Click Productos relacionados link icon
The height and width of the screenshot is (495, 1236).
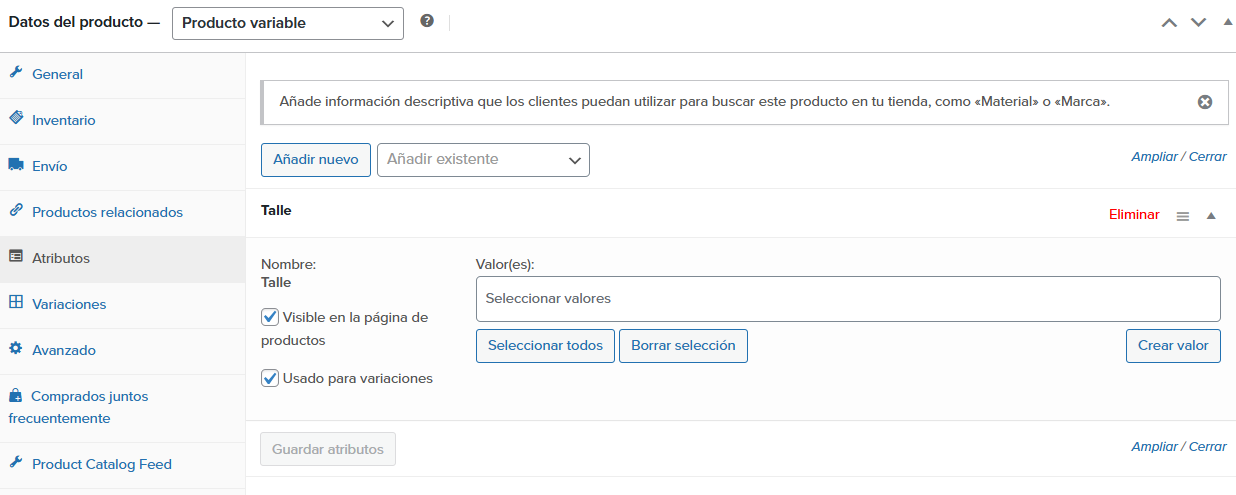tap(16, 211)
